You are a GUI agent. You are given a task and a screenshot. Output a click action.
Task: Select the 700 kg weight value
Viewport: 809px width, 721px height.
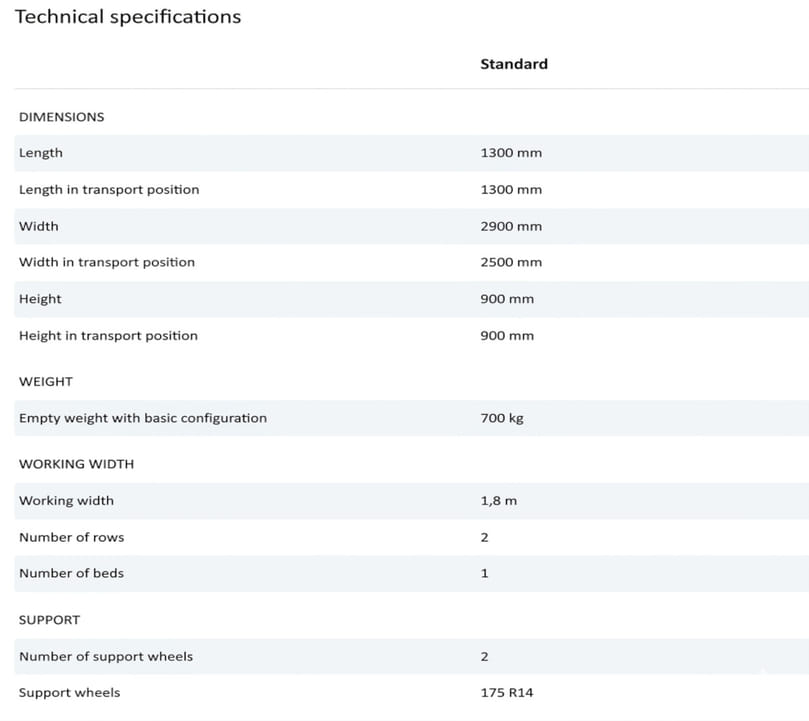(x=501, y=419)
